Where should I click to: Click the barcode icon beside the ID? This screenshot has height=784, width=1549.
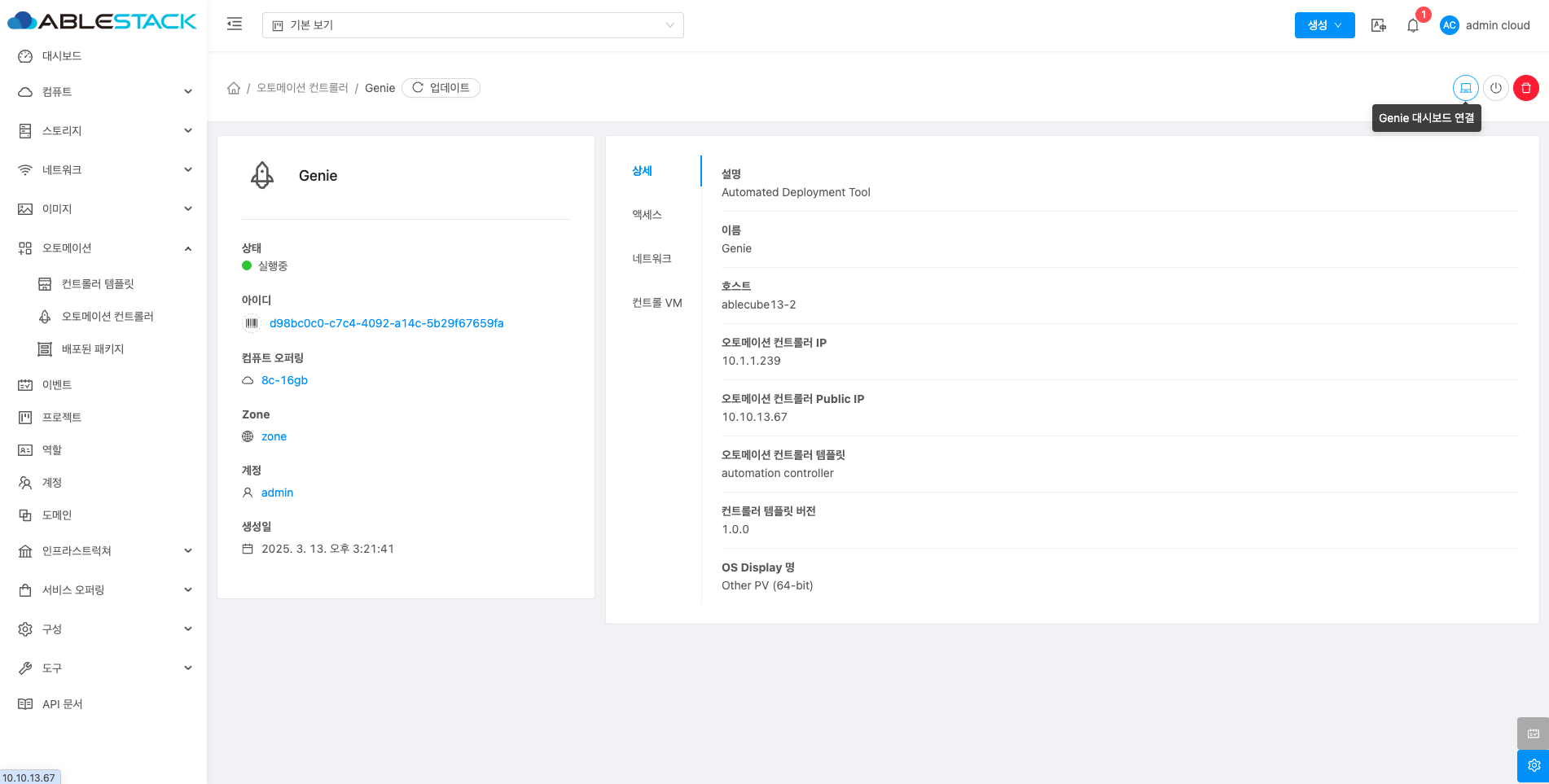pyautogui.click(x=252, y=323)
